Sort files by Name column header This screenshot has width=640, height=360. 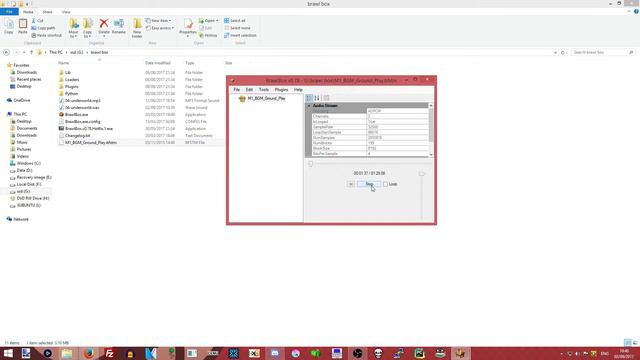[63, 63]
